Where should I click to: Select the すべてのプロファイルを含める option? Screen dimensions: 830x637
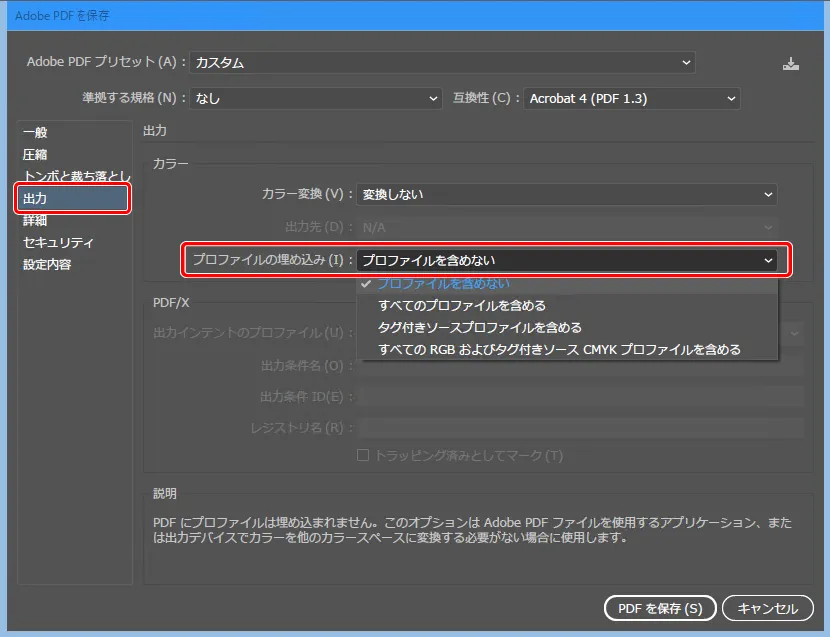tap(461, 305)
